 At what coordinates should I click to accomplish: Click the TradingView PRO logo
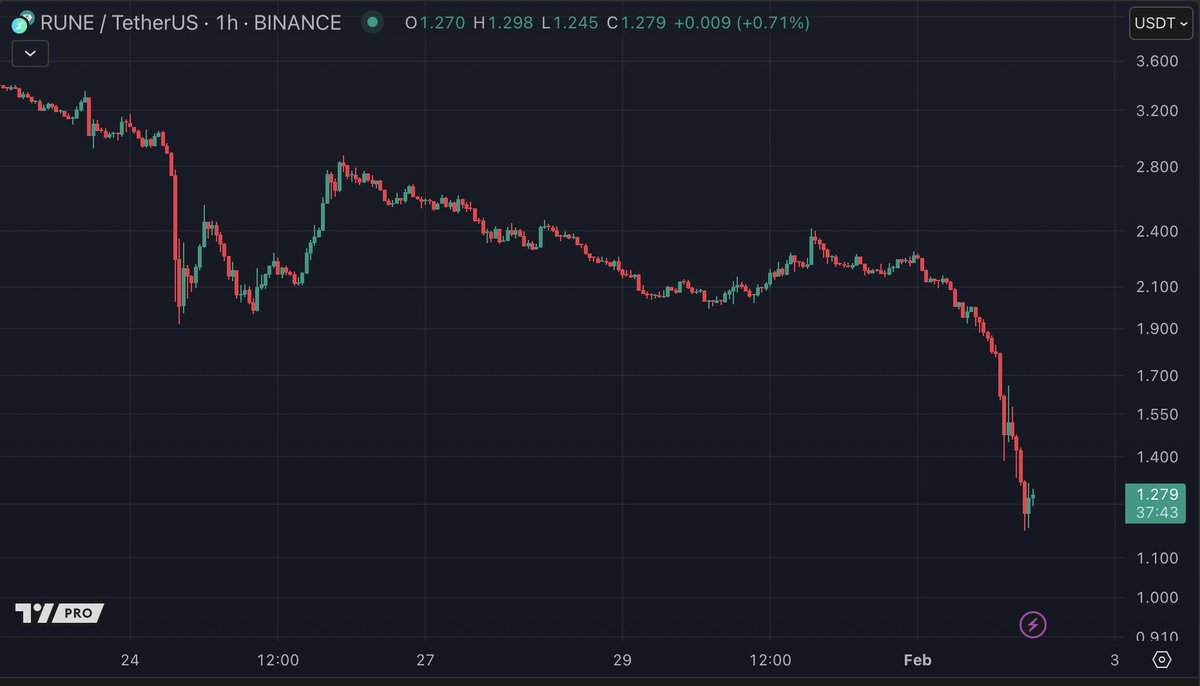pyautogui.click(x=59, y=613)
